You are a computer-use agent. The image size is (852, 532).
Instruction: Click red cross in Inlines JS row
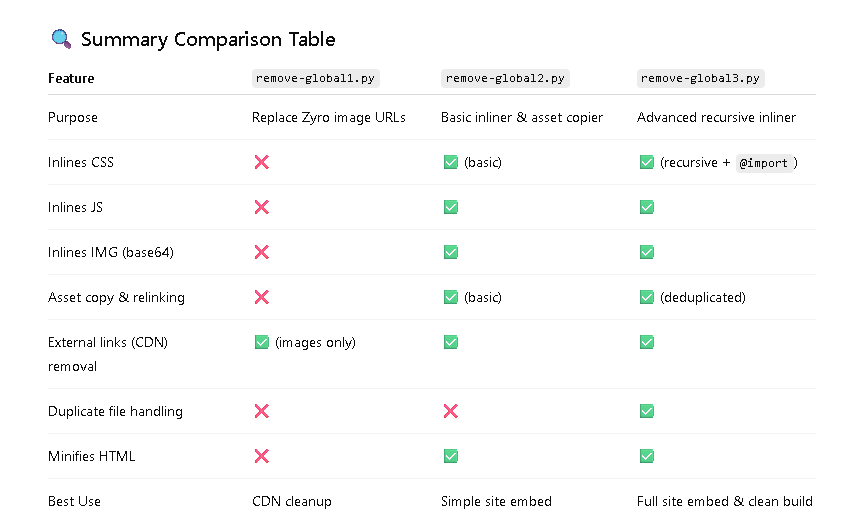click(261, 207)
